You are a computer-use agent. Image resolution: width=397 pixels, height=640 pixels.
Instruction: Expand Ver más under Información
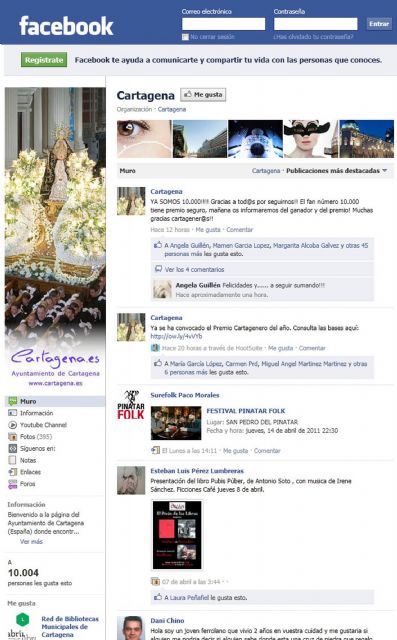[x=31, y=542]
